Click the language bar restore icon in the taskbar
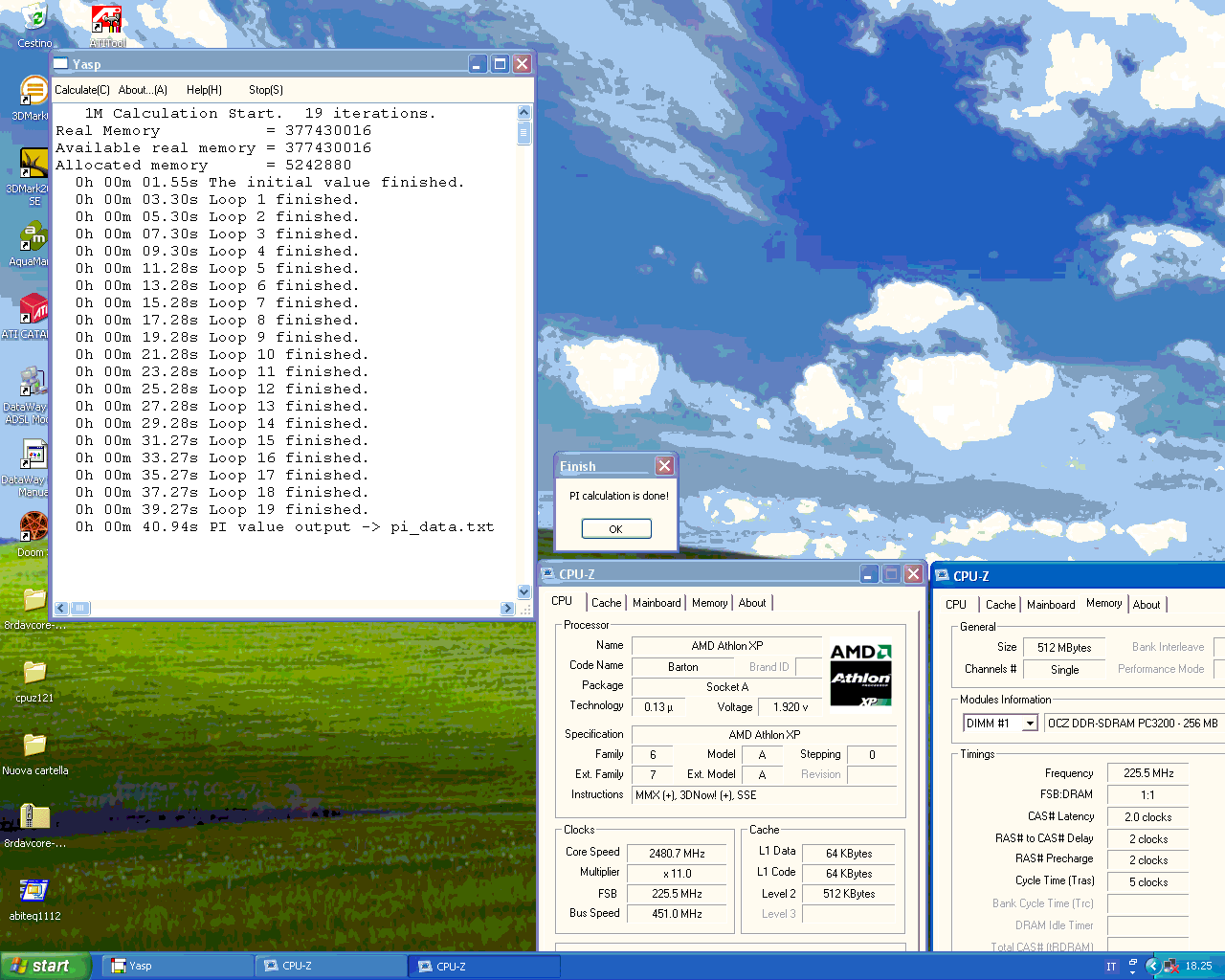Image resolution: width=1225 pixels, height=980 pixels. [1133, 964]
